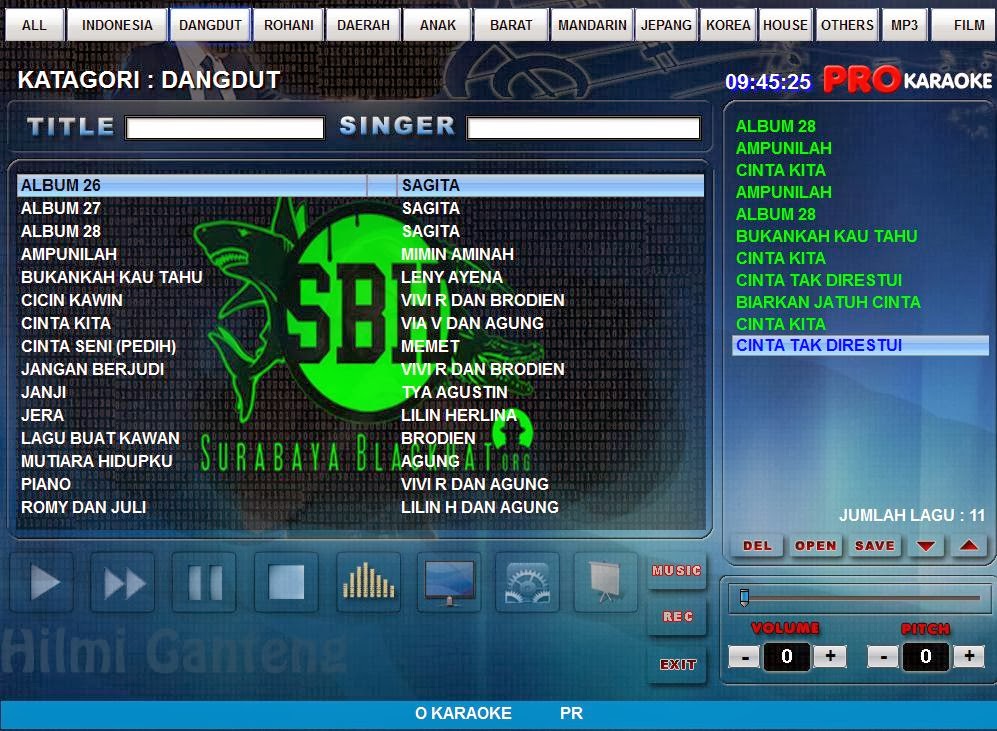
Task: Open settings via the gears icon
Action: 528,581
